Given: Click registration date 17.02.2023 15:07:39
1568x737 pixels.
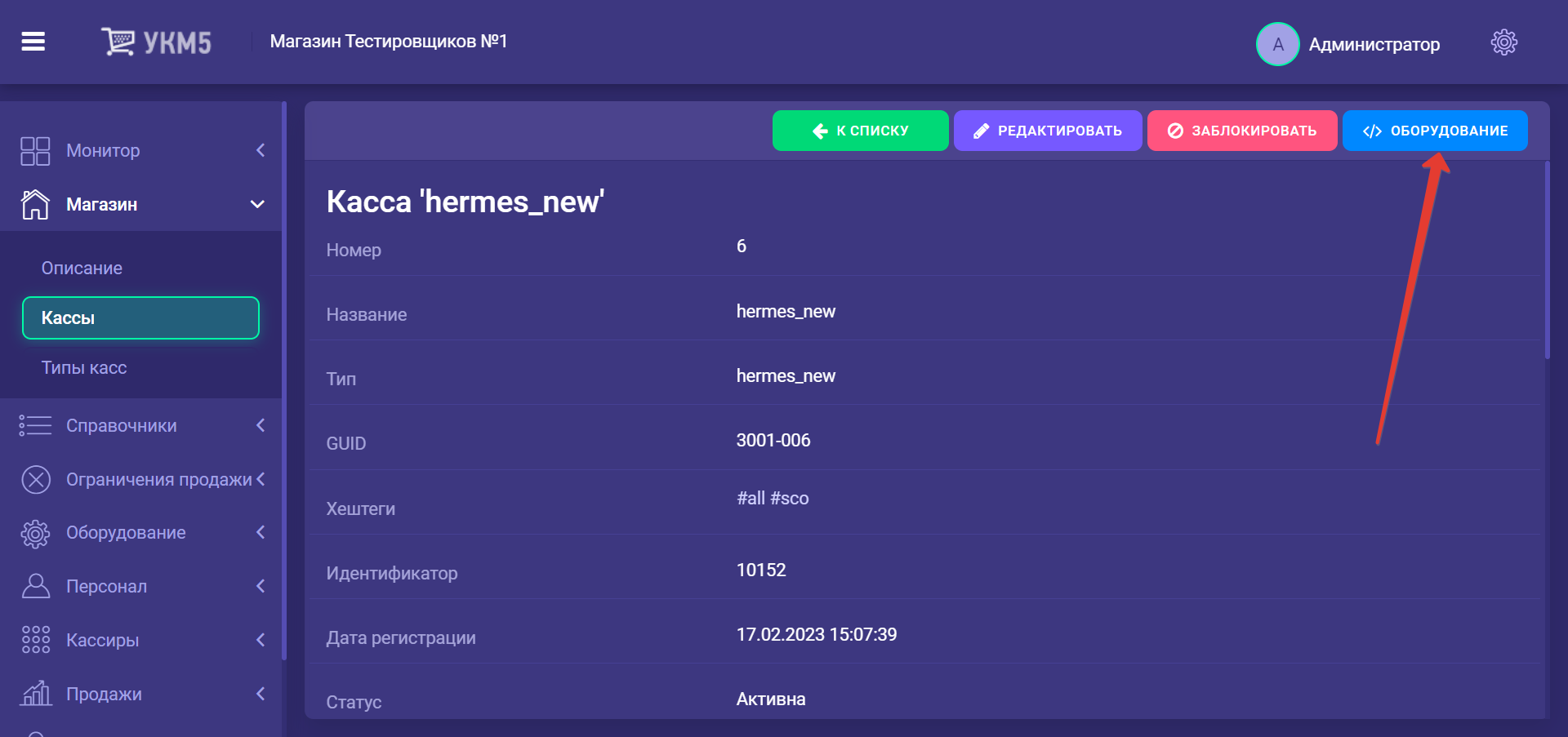Looking at the screenshot, I should tap(817, 635).
